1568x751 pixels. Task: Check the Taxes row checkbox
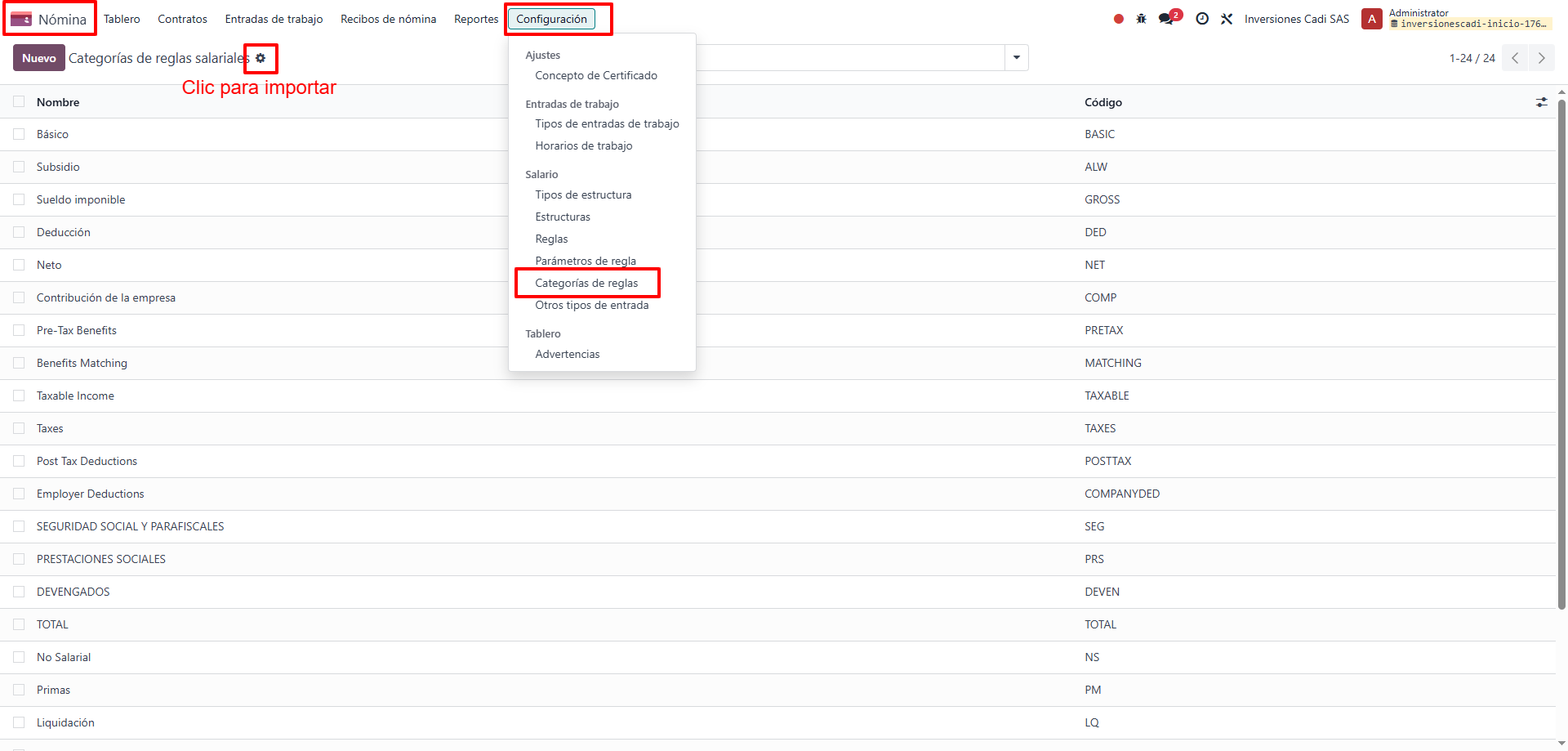point(19,428)
